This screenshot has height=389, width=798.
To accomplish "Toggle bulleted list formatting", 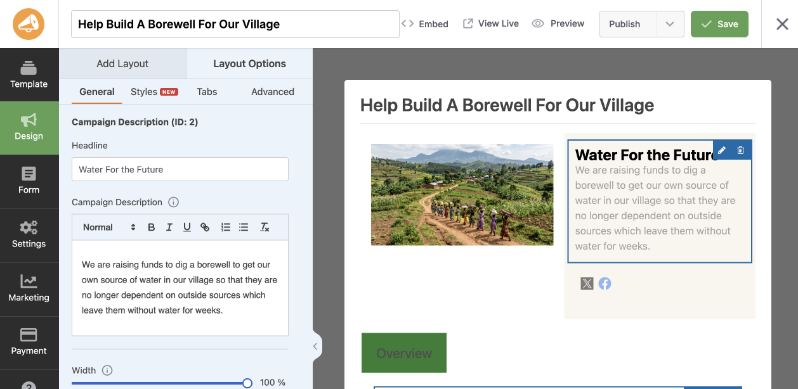I will [244, 227].
